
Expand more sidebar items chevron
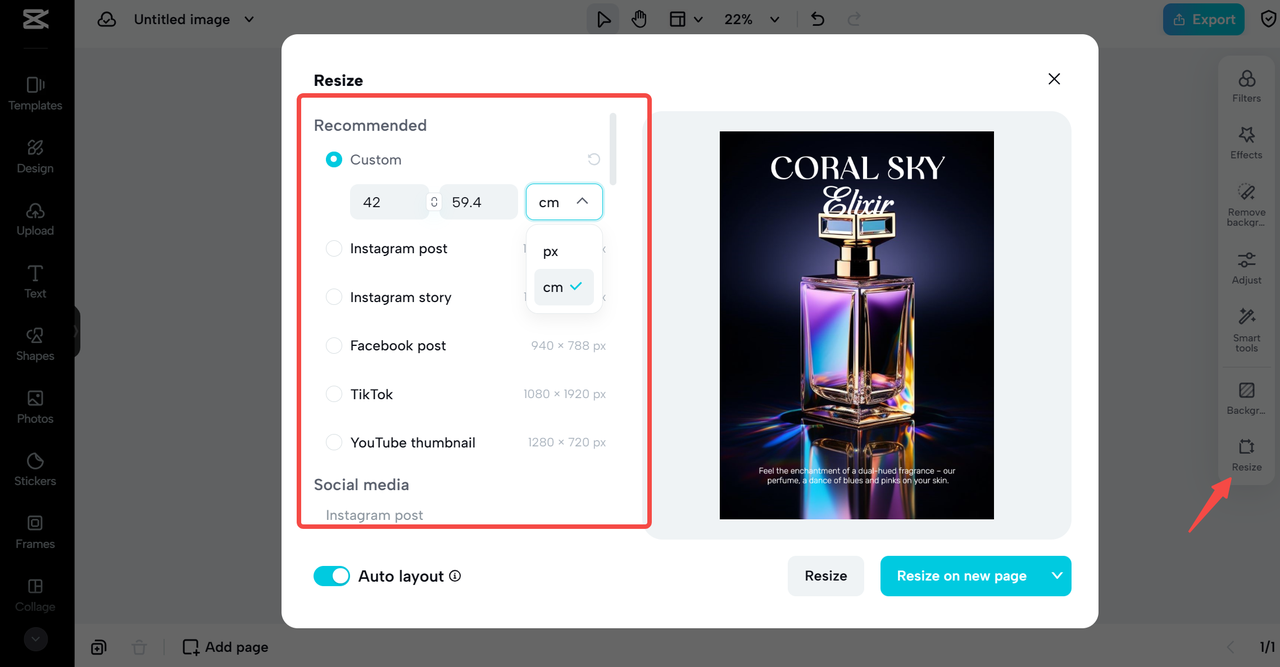[35, 638]
